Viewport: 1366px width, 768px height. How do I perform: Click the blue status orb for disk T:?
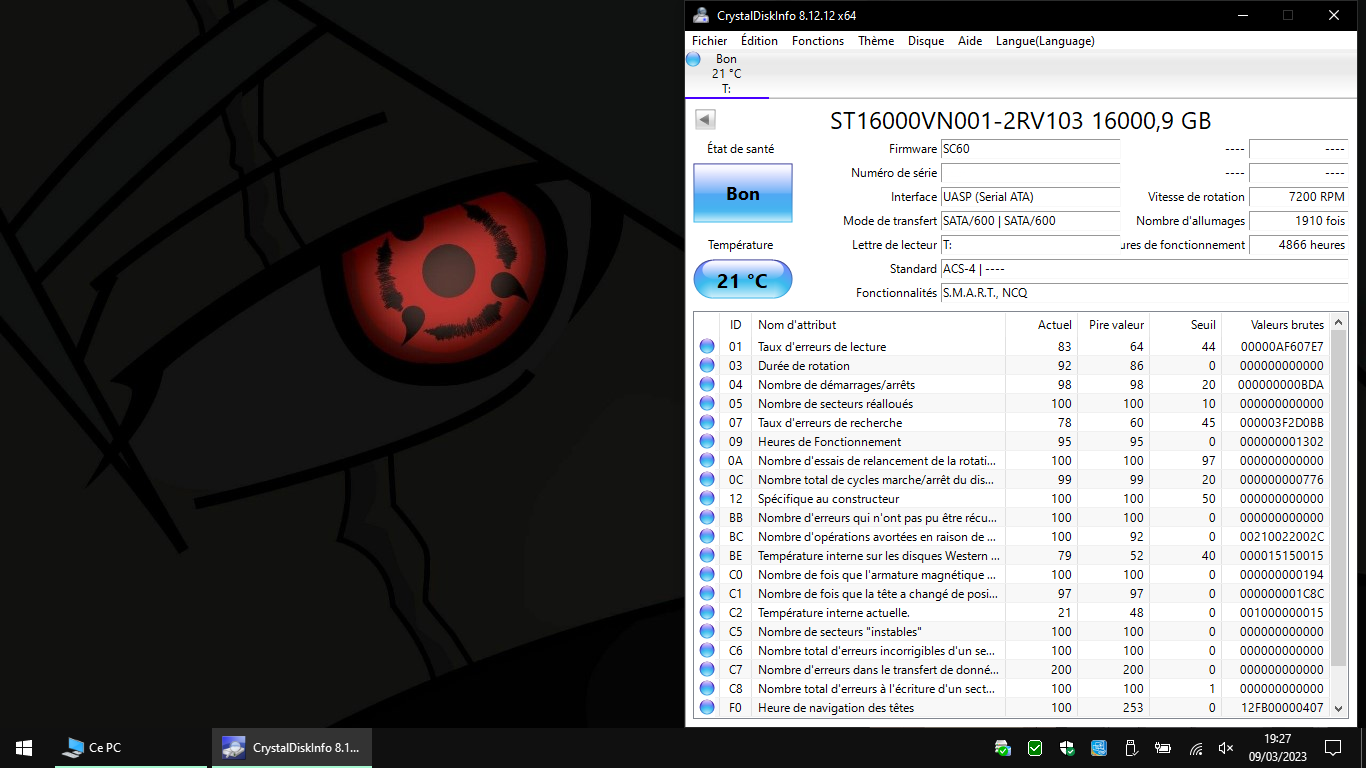point(693,60)
